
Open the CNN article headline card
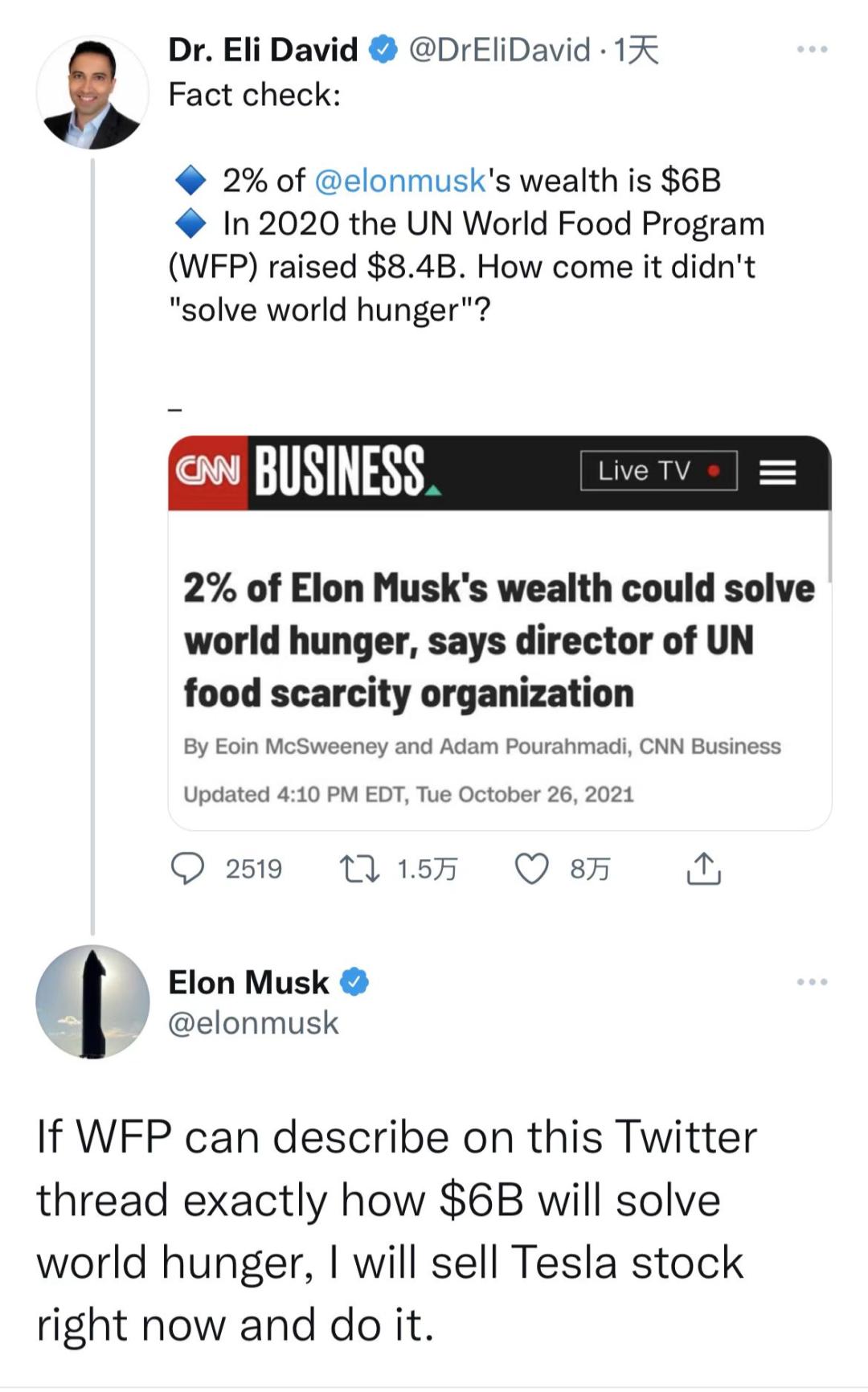498,641
